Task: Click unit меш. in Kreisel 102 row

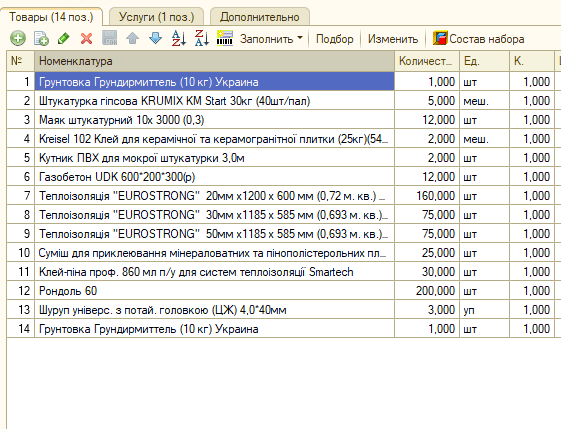Action: (484, 139)
